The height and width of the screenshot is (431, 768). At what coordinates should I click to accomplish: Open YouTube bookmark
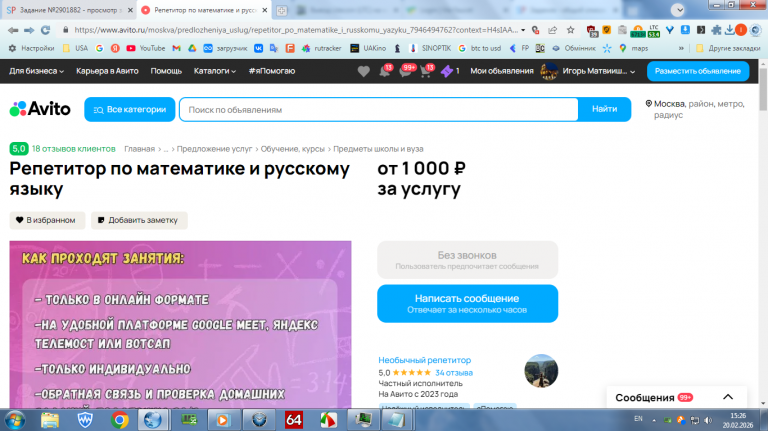click(146, 48)
